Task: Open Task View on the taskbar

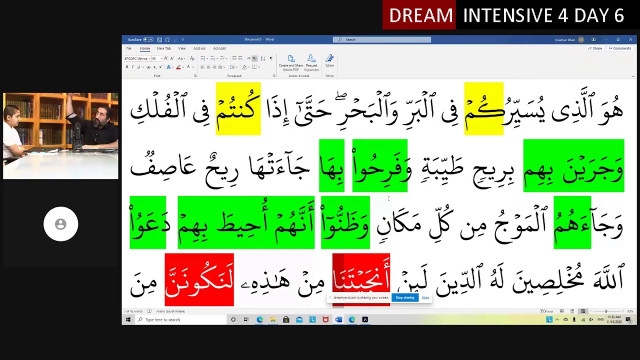Action: tap(246, 320)
